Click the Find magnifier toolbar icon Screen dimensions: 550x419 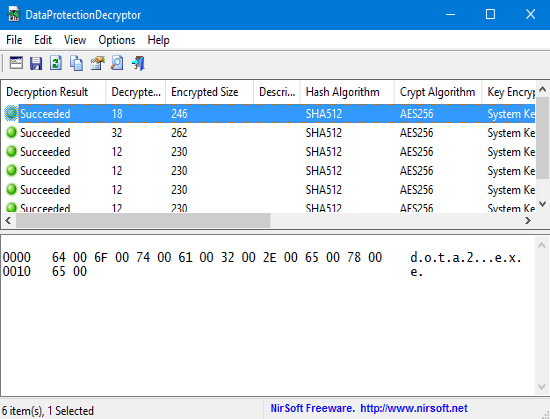[x=117, y=63]
